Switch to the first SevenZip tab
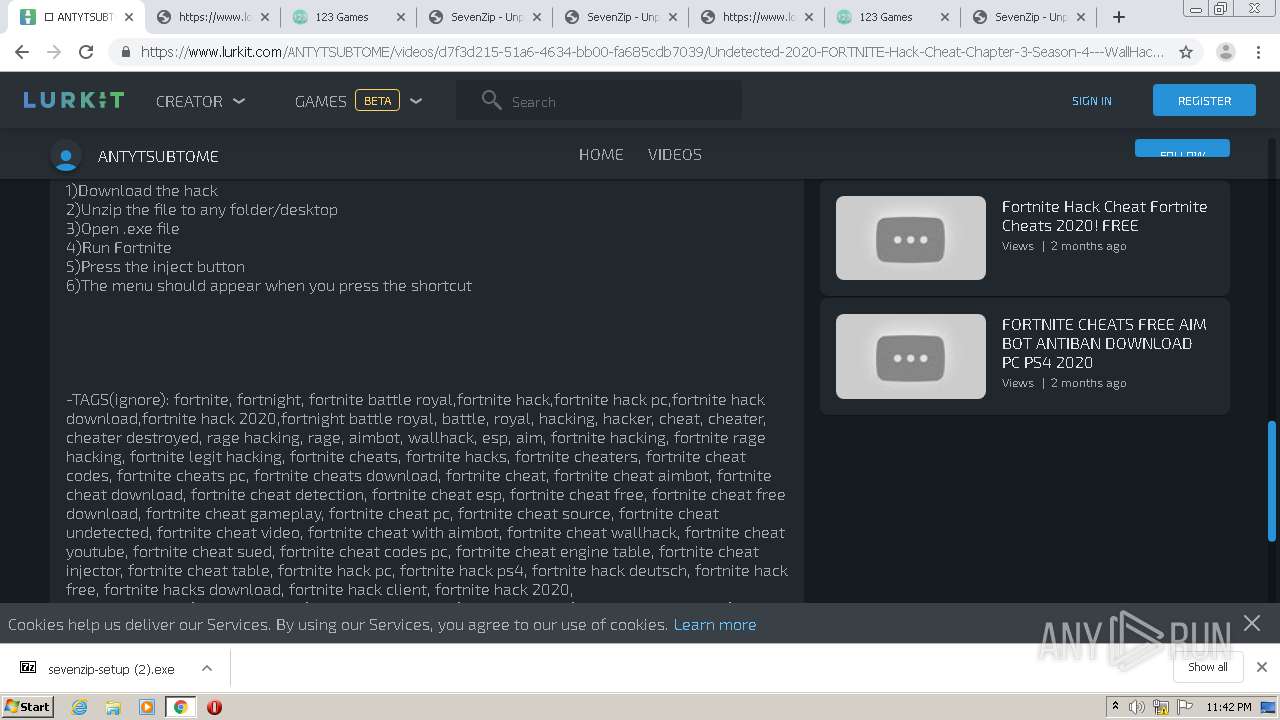This screenshot has width=1280, height=720. click(482, 17)
